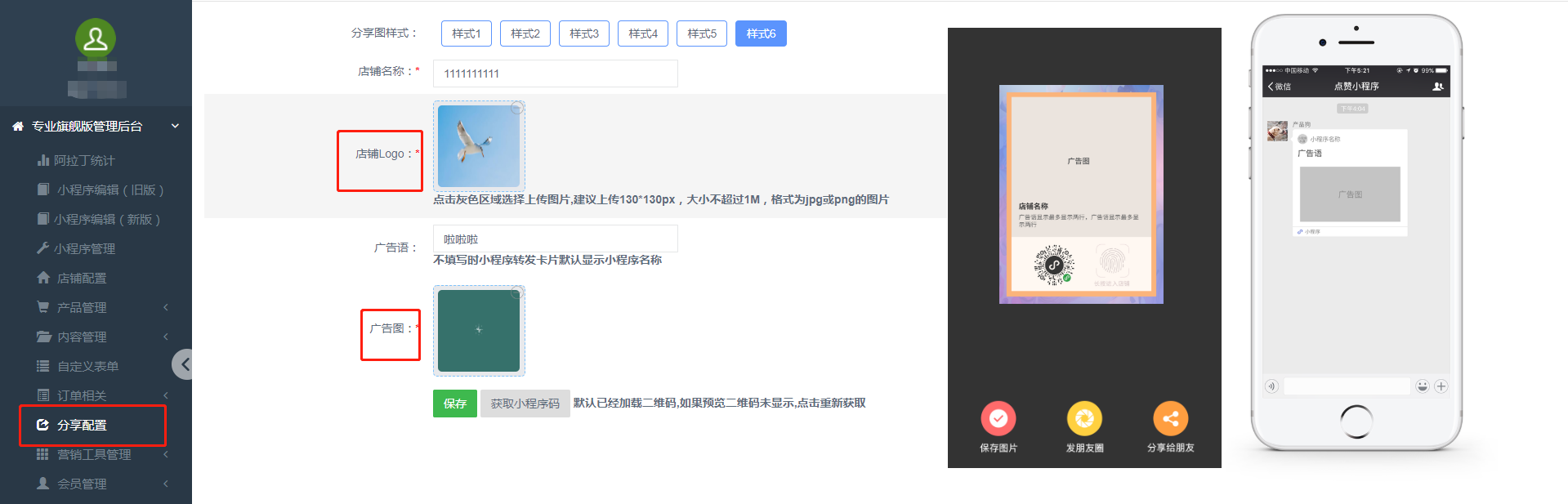Open 分享配置 in the sidebar
The image size is (1568, 504).
click(x=82, y=425)
